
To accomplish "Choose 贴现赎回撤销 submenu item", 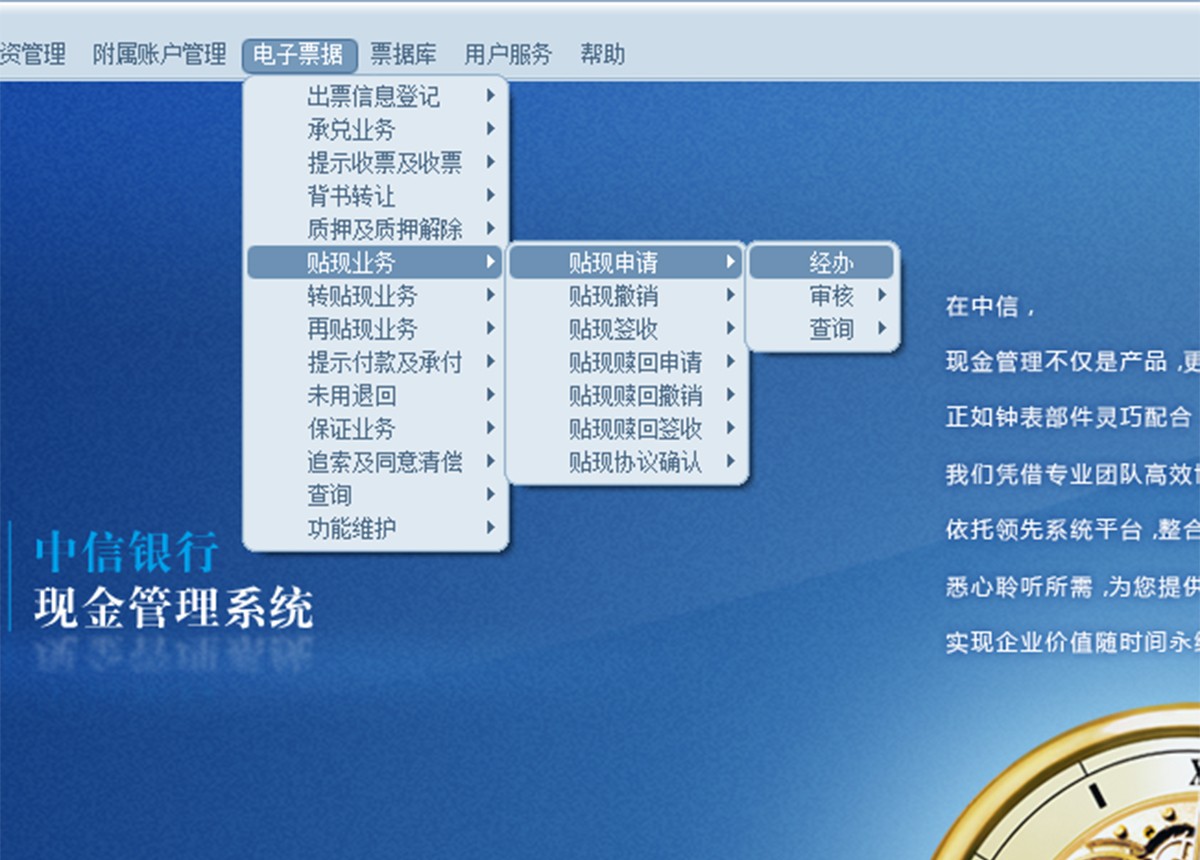I will click(626, 395).
